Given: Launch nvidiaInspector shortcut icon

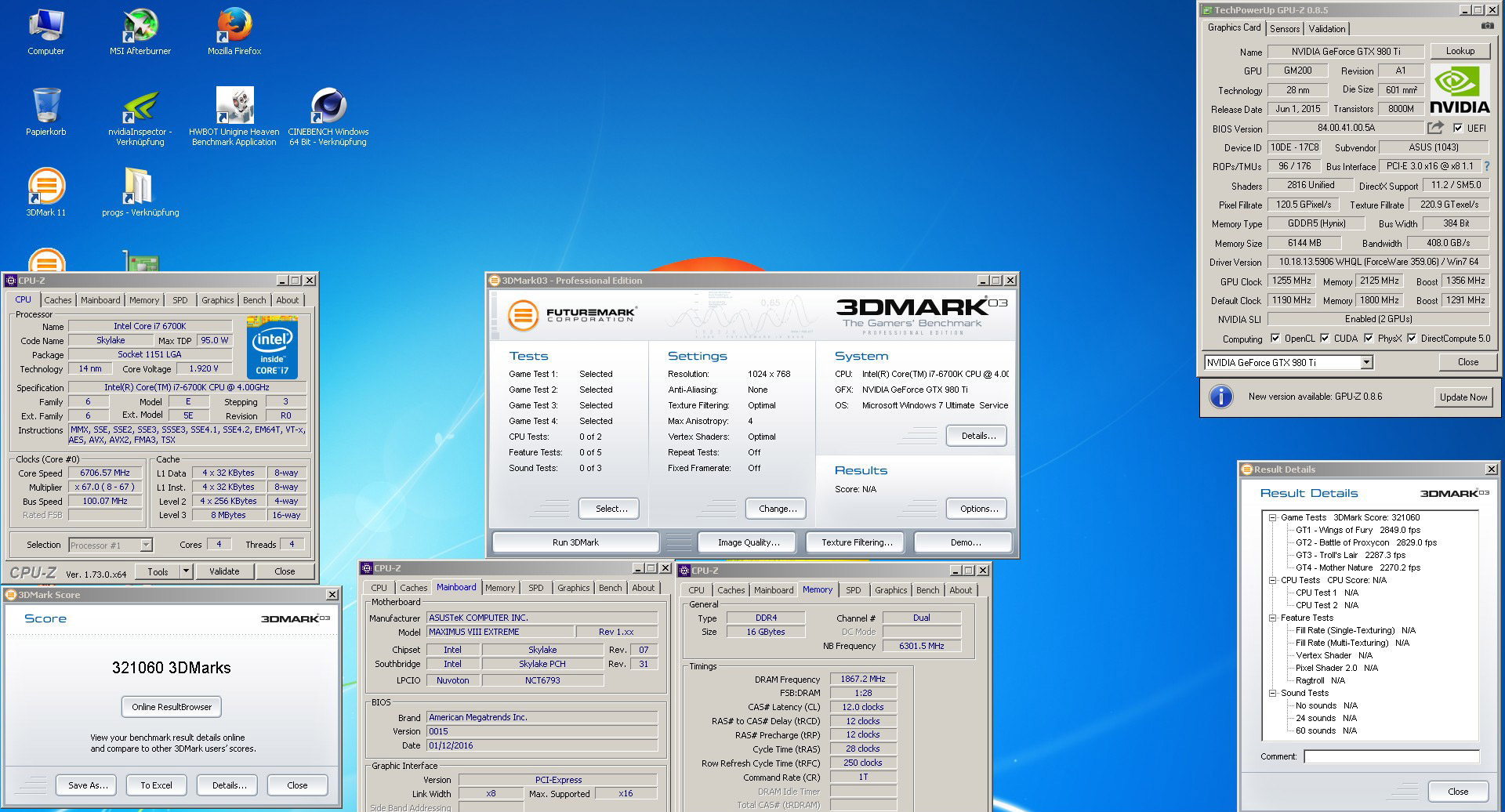Looking at the screenshot, I should tap(140, 118).
